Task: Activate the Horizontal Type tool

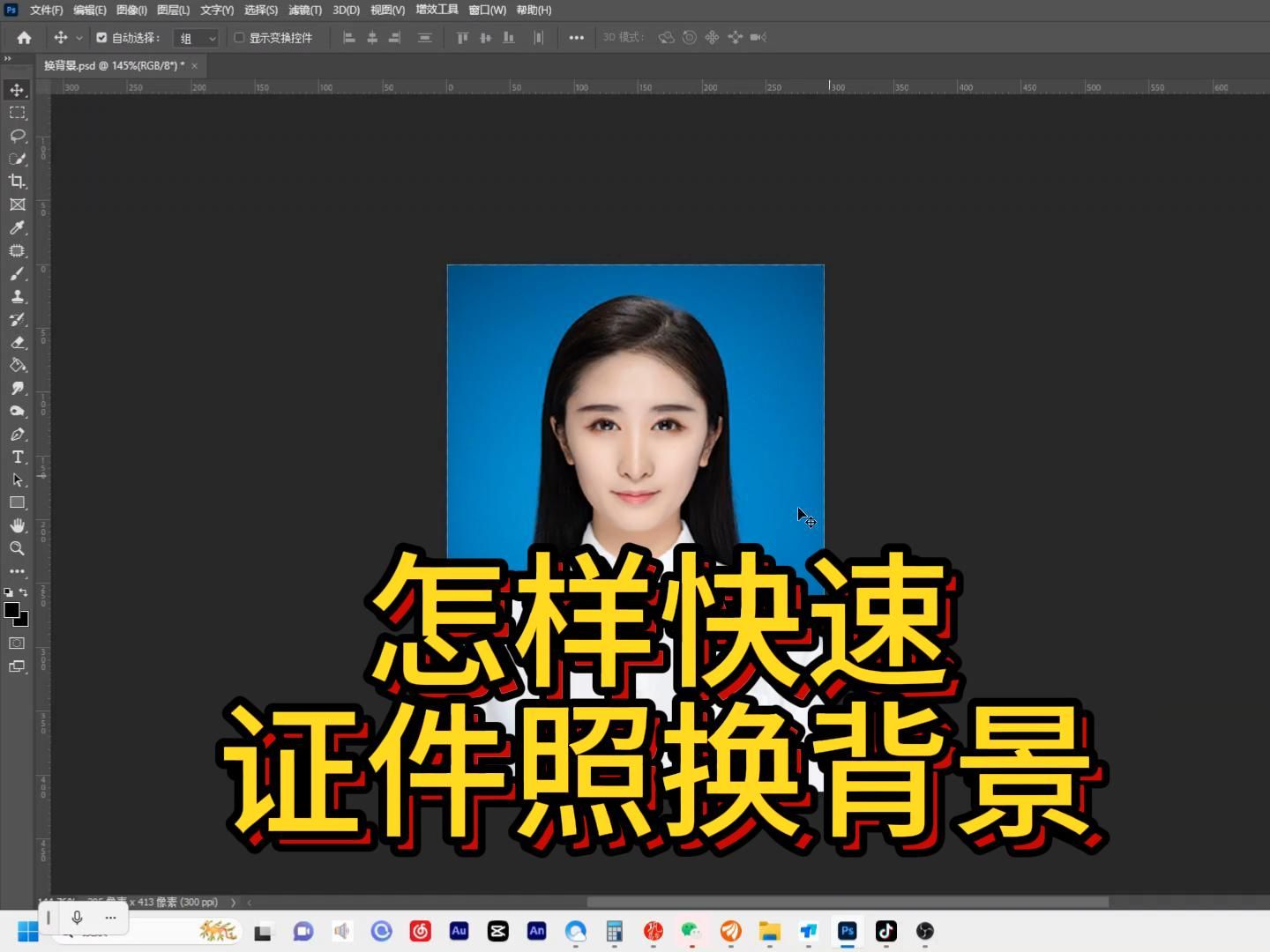Action: [x=18, y=457]
